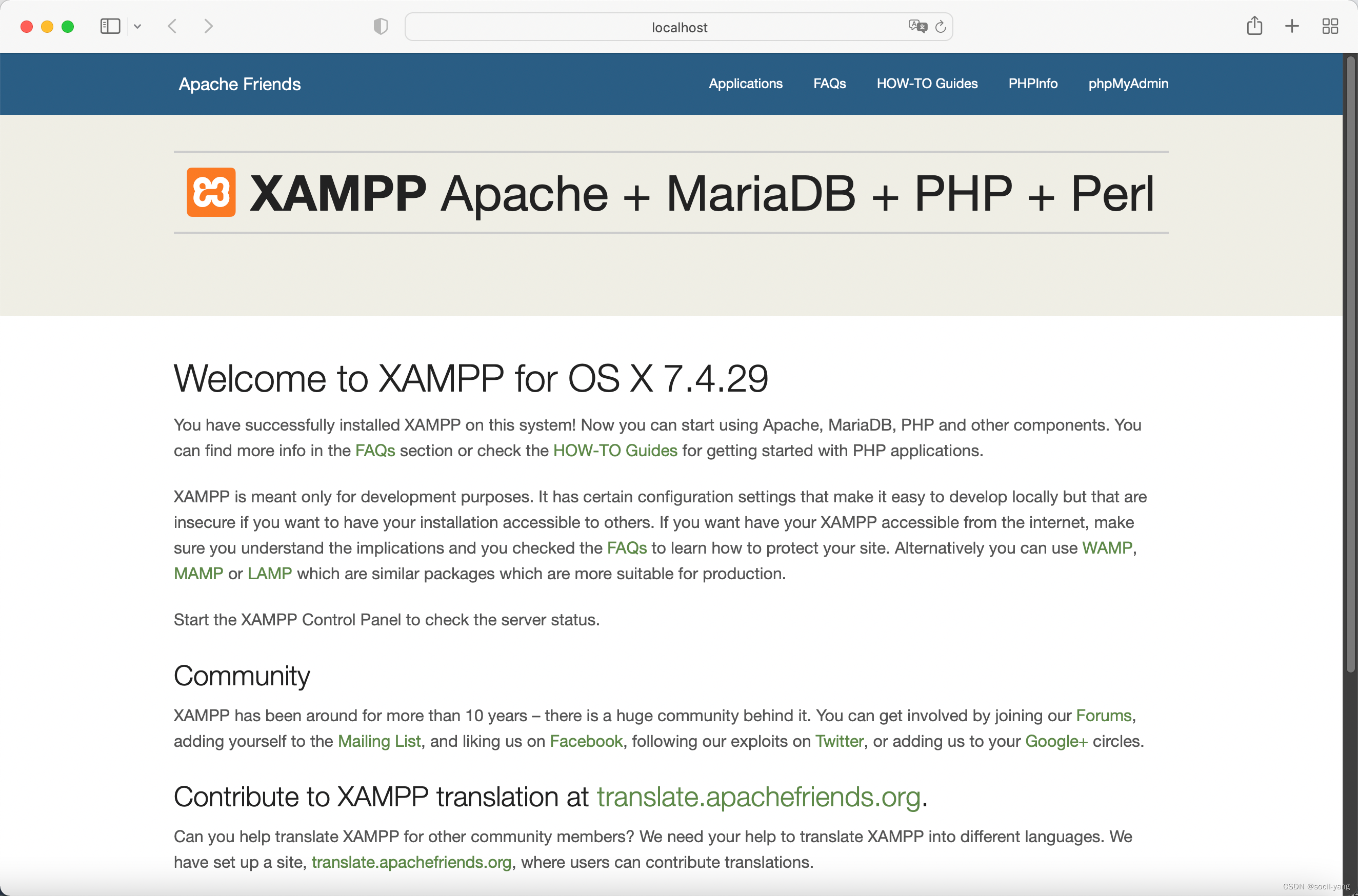
Task: Show the tab overview grid
Action: point(1330,26)
